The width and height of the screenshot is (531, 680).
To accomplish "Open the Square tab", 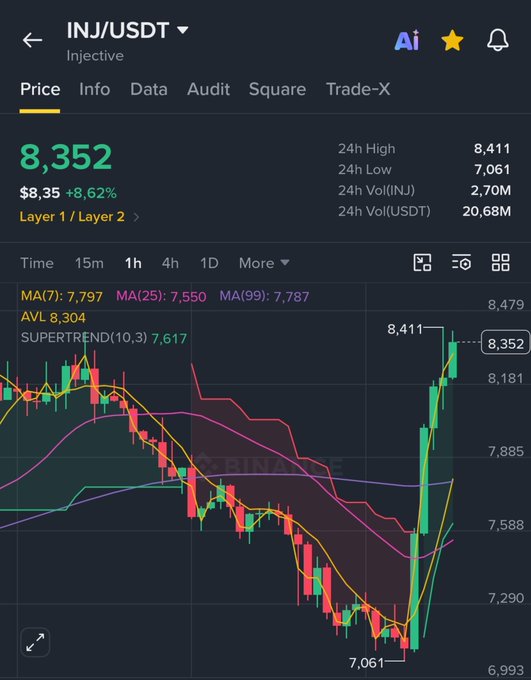I will pyautogui.click(x=277, y=89).
